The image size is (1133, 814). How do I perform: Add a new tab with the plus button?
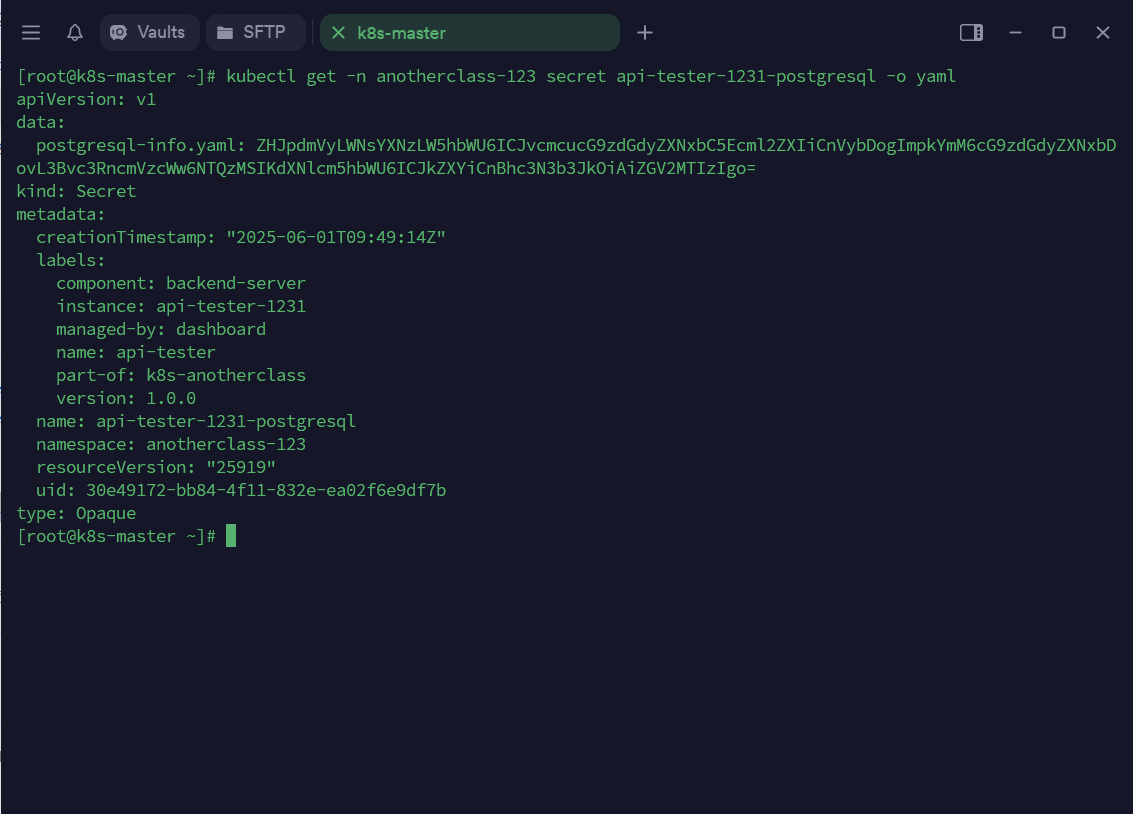(645, 33)
